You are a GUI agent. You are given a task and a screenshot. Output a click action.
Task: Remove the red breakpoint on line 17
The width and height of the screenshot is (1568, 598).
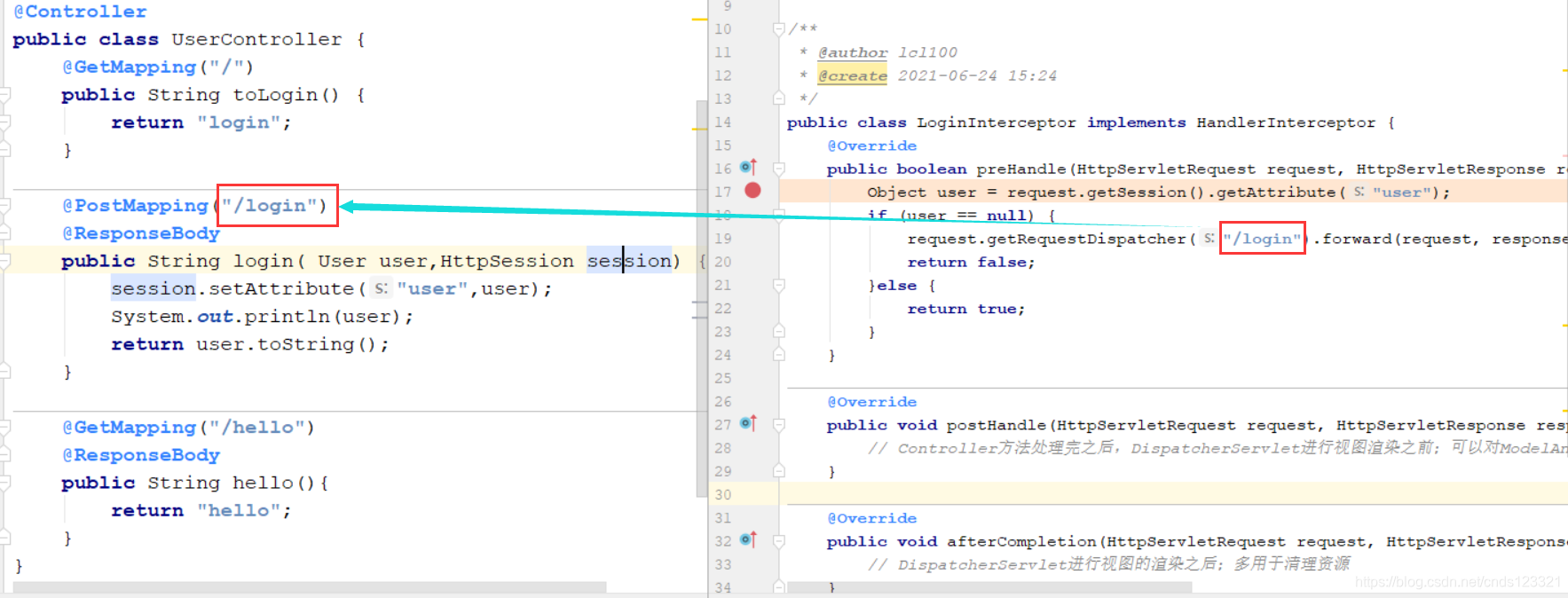click(x=752, y=190)
